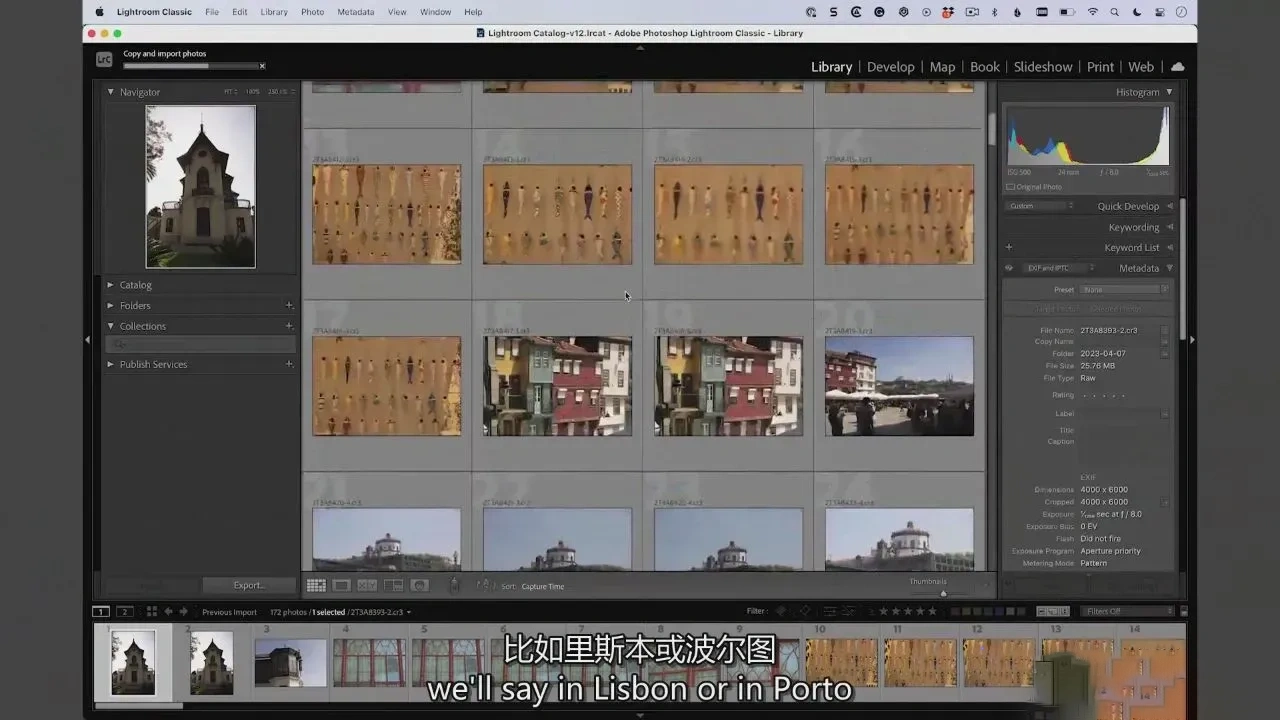
Task: Open the Photo menu
Action: [312, 12]
